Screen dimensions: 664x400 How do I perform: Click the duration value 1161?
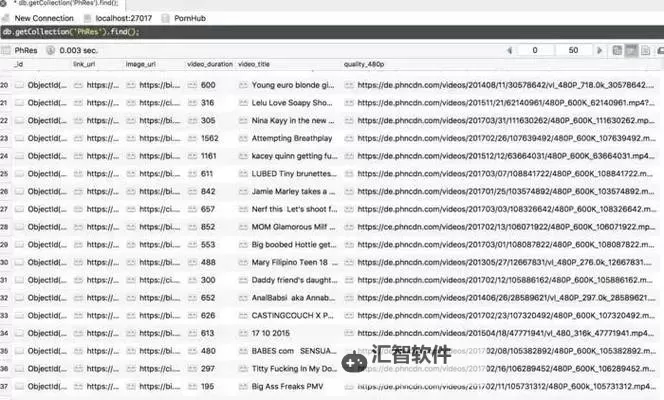(208, 156)
